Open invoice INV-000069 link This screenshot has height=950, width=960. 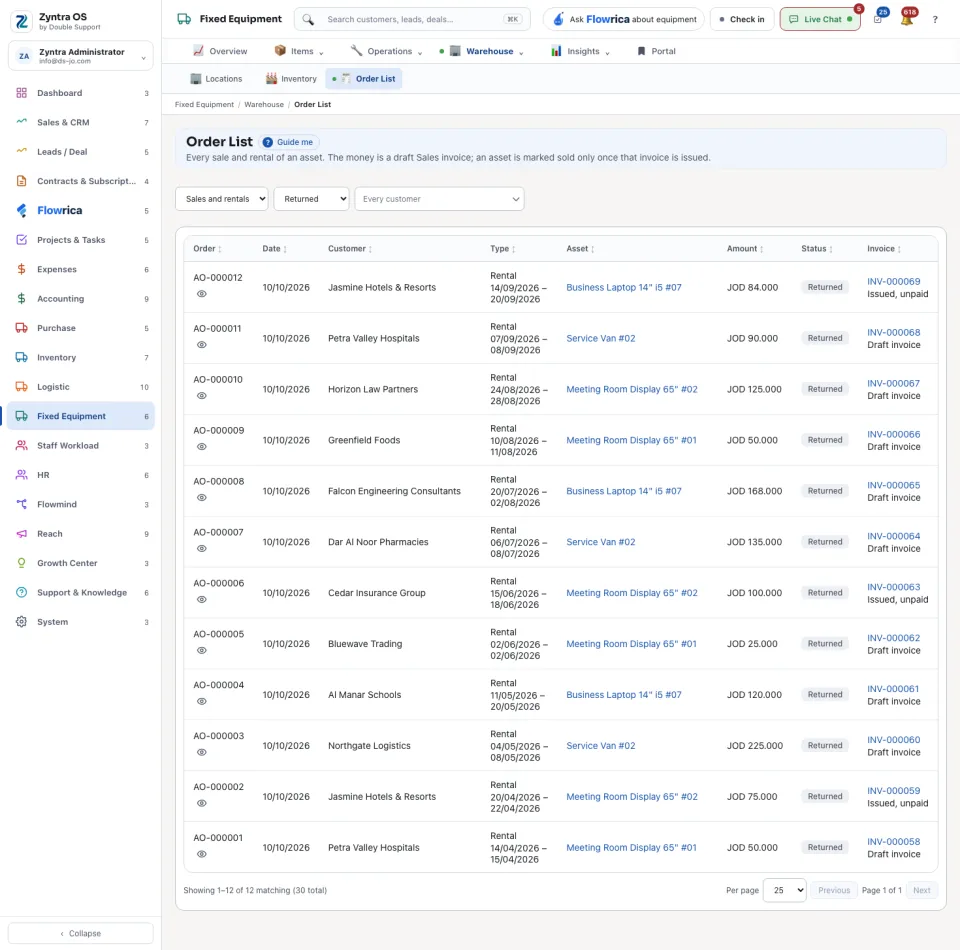[x=893, y=282]
